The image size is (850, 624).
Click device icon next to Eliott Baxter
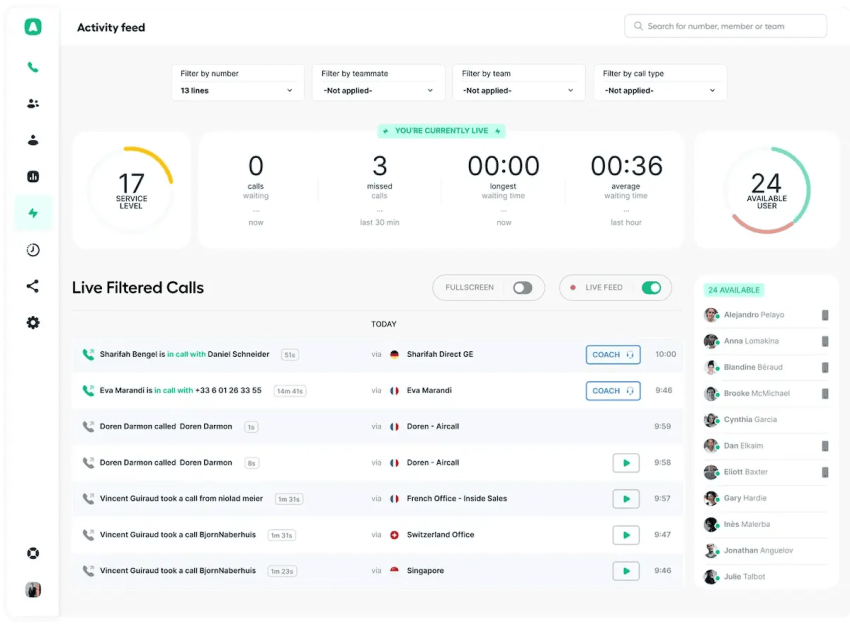[x=825, y=472]
